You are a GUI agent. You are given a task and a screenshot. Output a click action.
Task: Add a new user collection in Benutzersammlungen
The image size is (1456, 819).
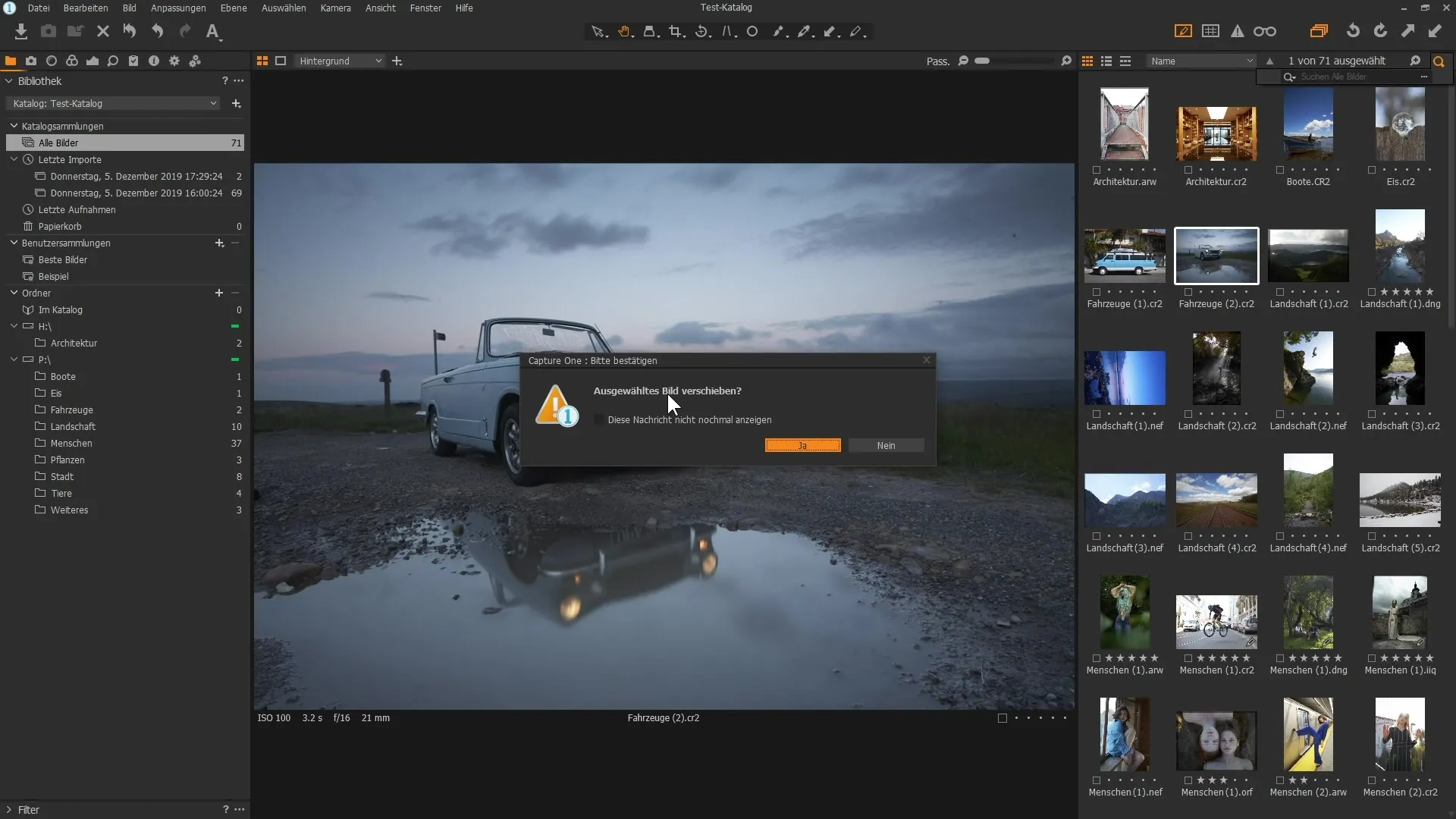219,243
